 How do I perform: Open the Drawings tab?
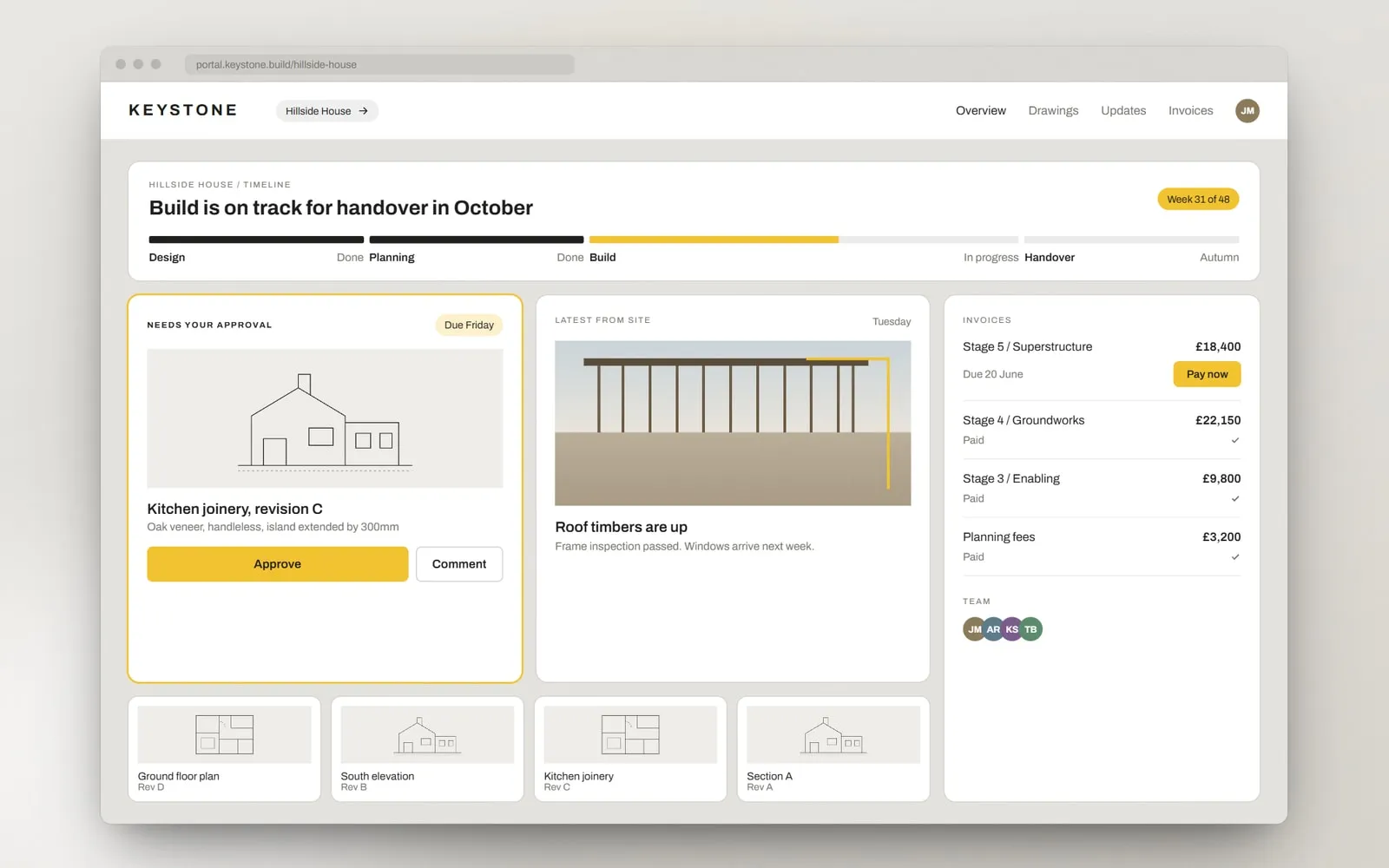[x=1053, y=110]
